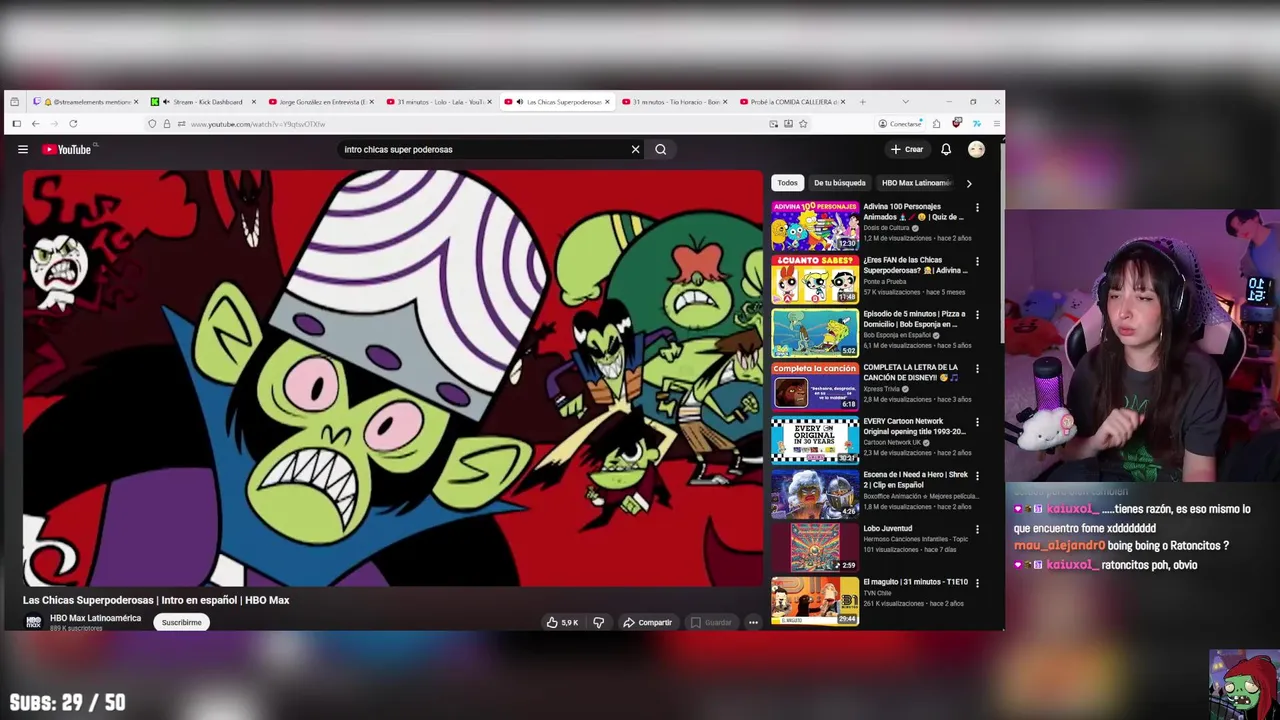
Task: Click the video player showing Mojo Jojo
Action: 393,378
